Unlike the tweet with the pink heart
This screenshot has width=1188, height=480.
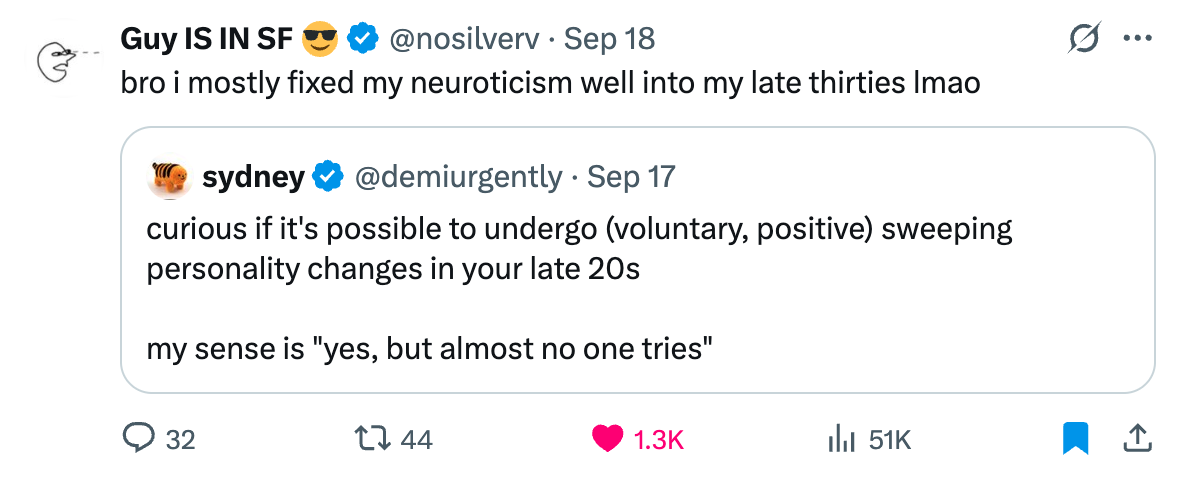[606, 438]
